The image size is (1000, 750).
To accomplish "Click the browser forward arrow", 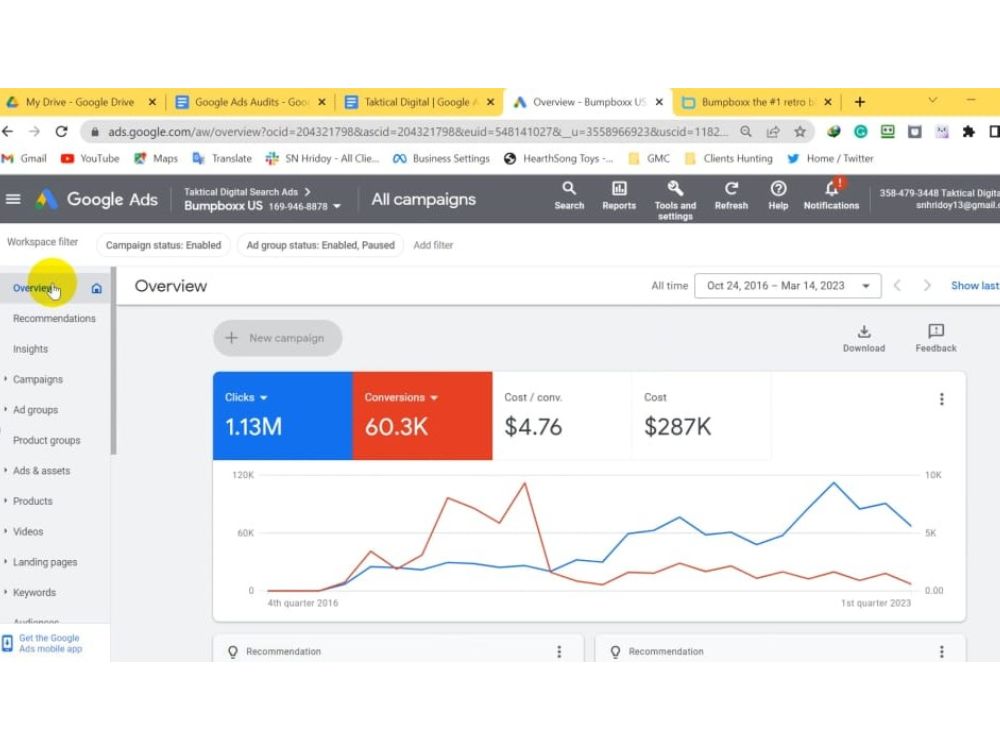I will click(34, 131).
